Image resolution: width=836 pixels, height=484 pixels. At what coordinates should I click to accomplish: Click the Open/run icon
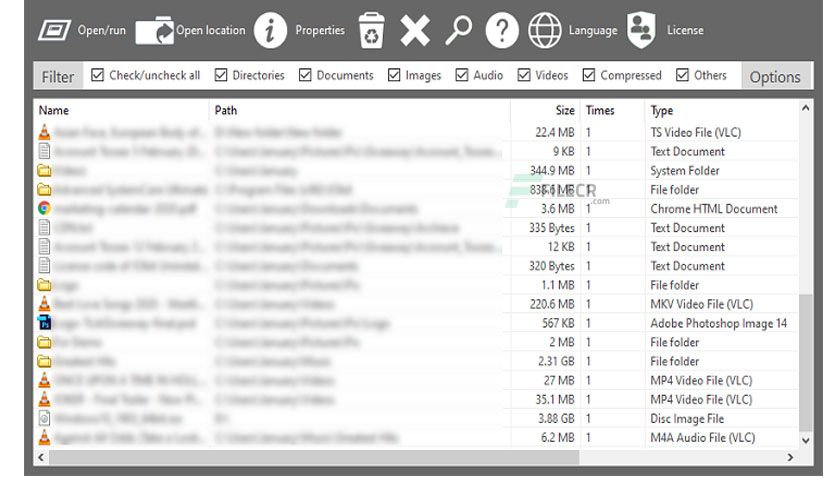click(x=54, y=30)
